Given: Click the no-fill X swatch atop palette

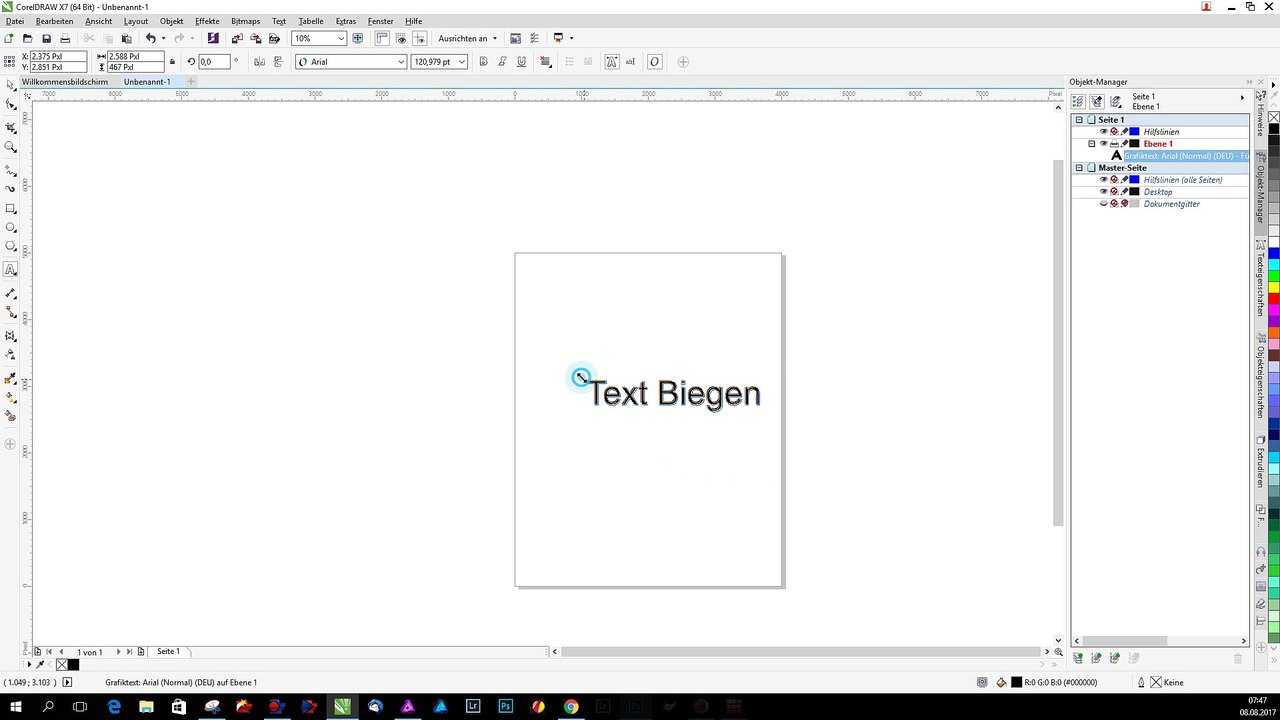Looking at the screenshot, I should click(x=1274, y=117).
